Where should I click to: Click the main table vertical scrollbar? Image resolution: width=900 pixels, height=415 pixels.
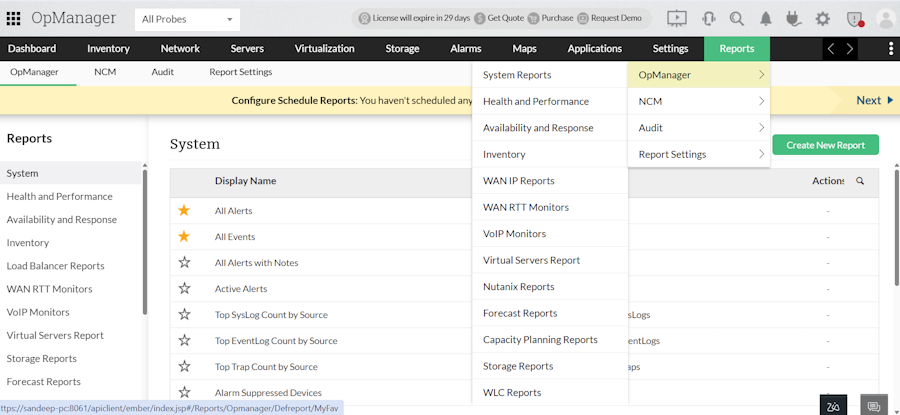897,227
